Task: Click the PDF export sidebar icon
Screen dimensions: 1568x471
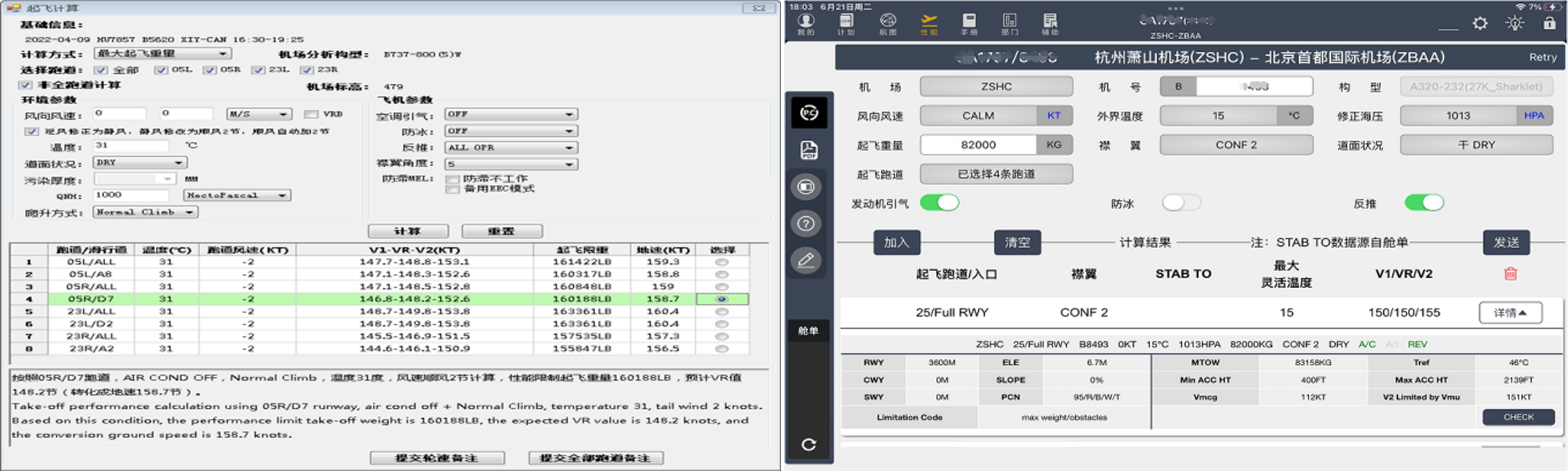Action: tap(808, 150)
